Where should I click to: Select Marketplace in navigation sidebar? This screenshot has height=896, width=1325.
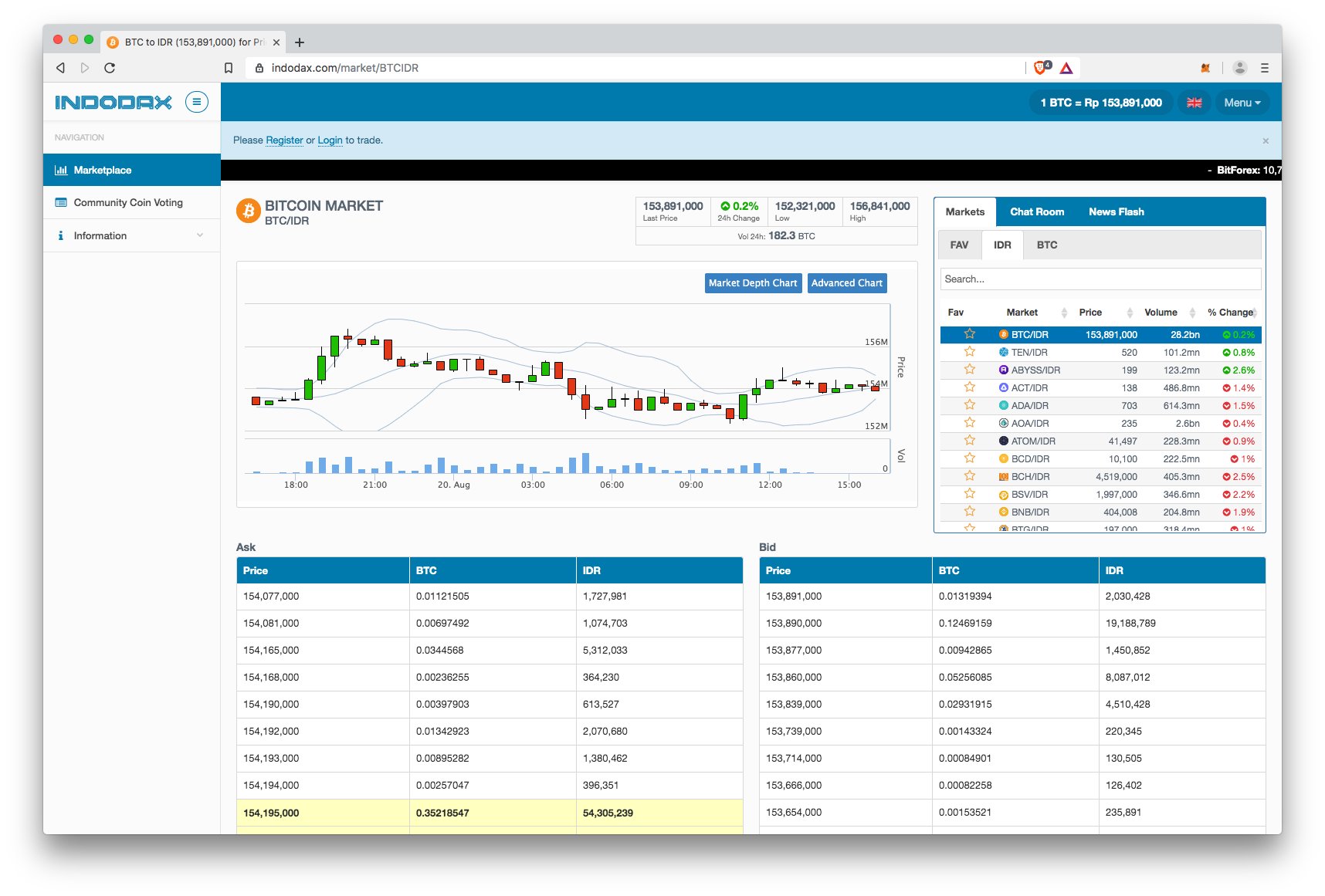132,170
